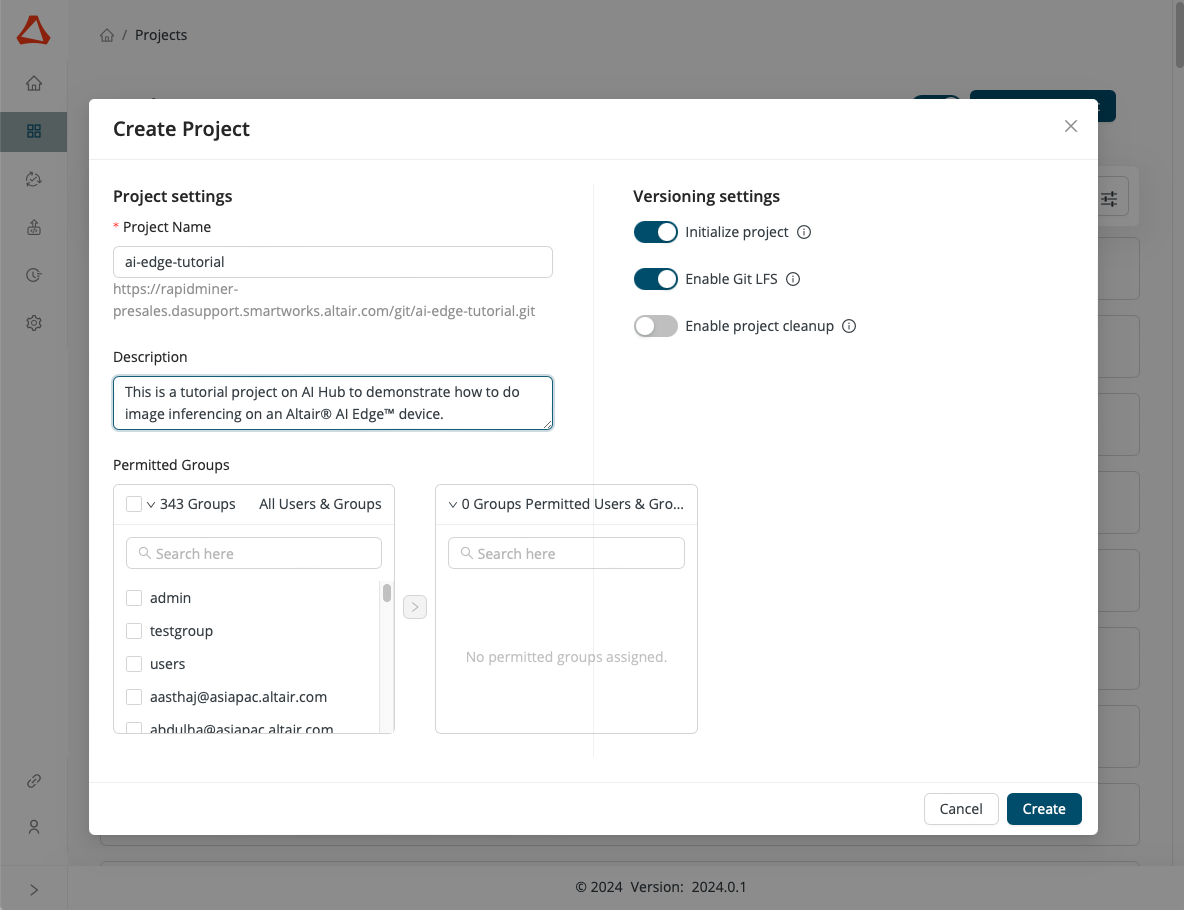The image size is (1184, 910).
Task: Click the Altair logo icon
Action: point(33,32)
